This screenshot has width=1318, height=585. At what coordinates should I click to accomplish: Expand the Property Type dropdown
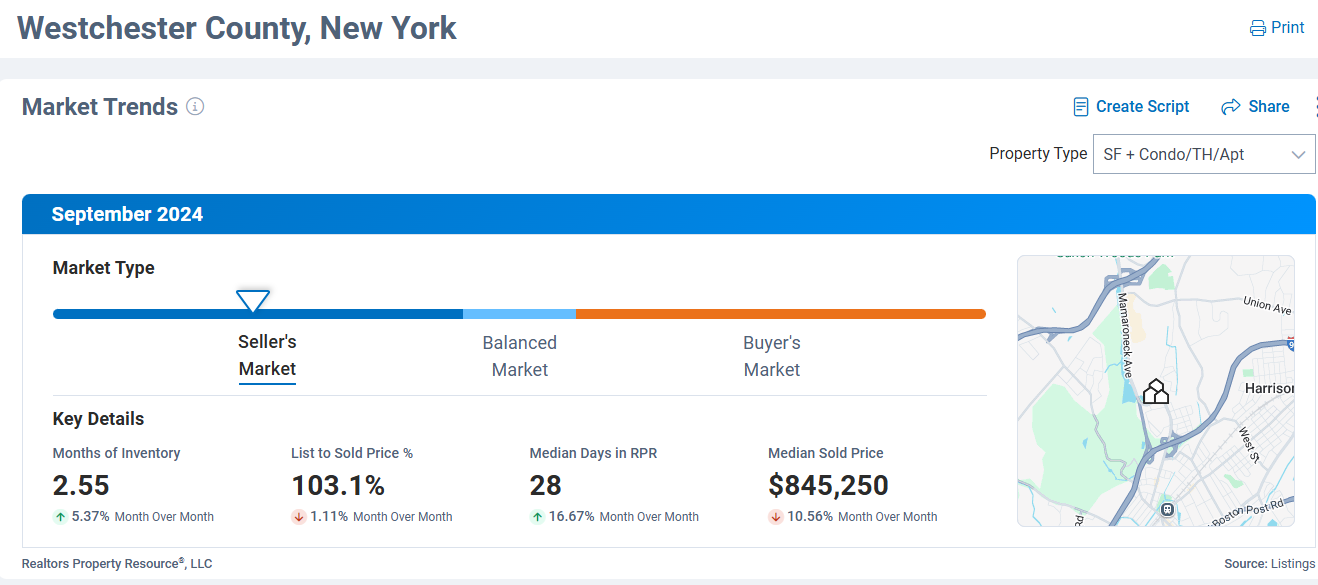[x=1204, y=154]
